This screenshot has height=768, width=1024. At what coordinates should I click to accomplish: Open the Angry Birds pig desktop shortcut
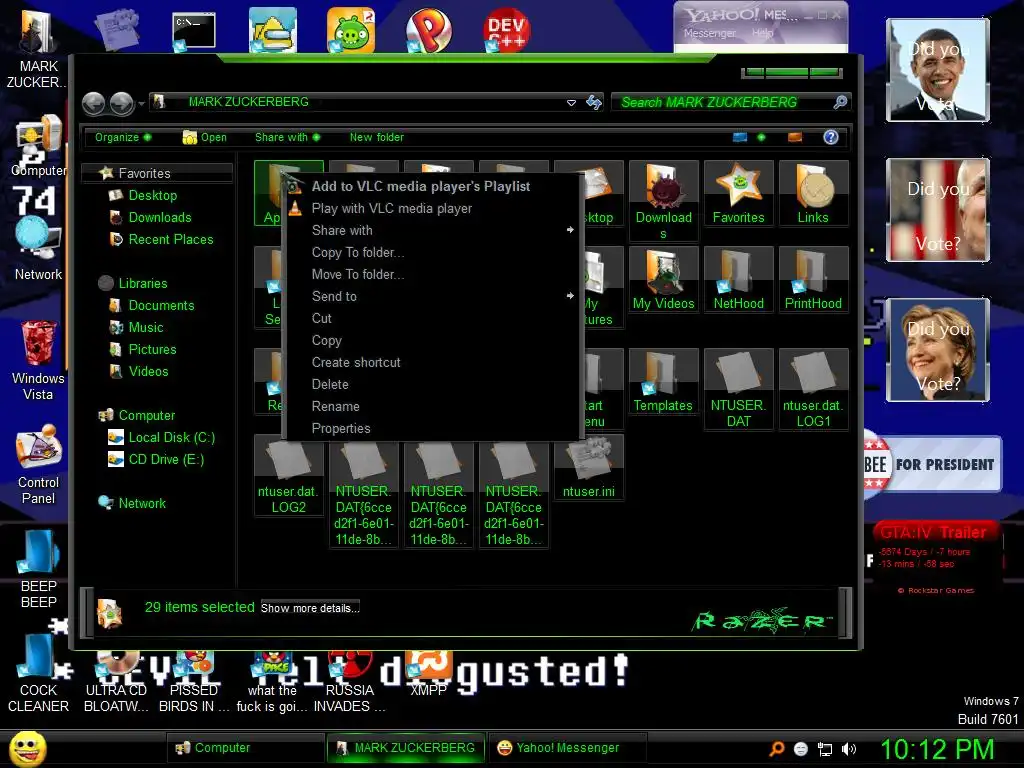[x=351, y=30]
